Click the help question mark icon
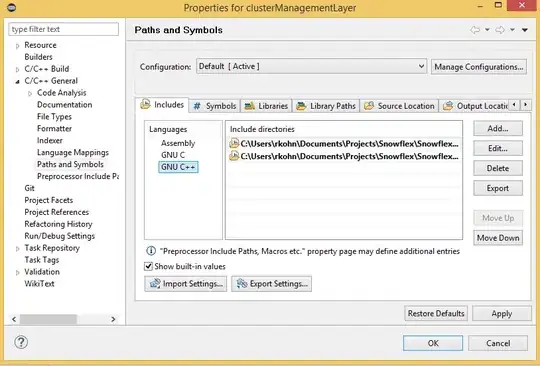540x366 pixels. (21, 342)
